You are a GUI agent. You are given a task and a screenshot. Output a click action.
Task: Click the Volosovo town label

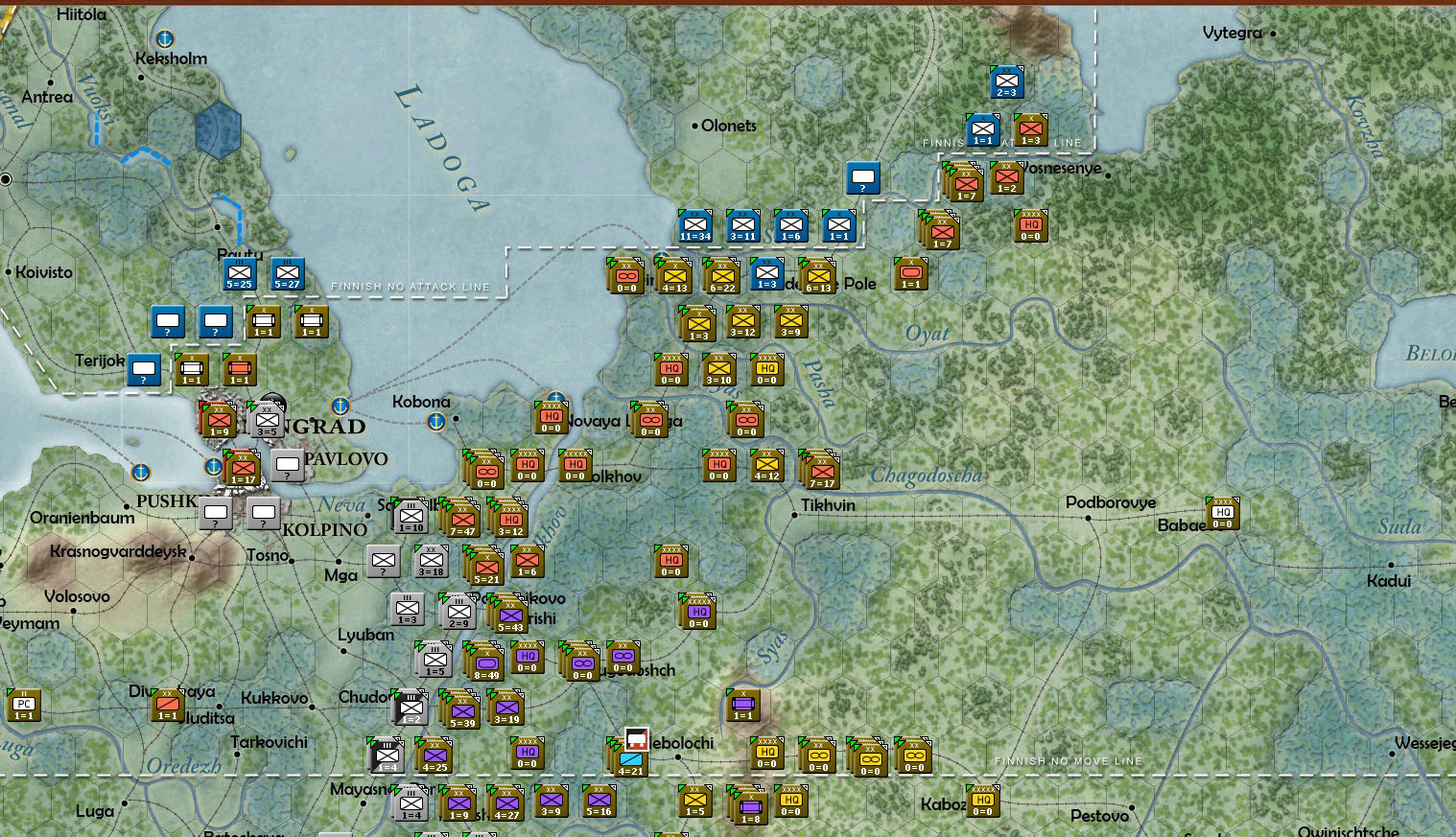click(77, 596)
